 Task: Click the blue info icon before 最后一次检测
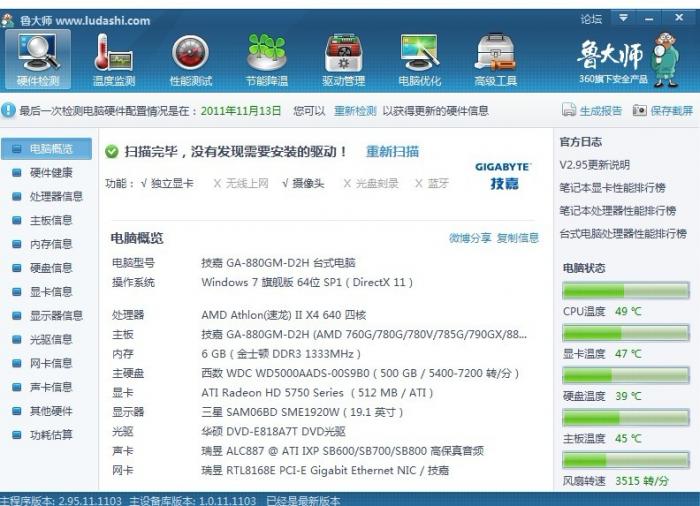pyautogui.click(x=8, y=110)
